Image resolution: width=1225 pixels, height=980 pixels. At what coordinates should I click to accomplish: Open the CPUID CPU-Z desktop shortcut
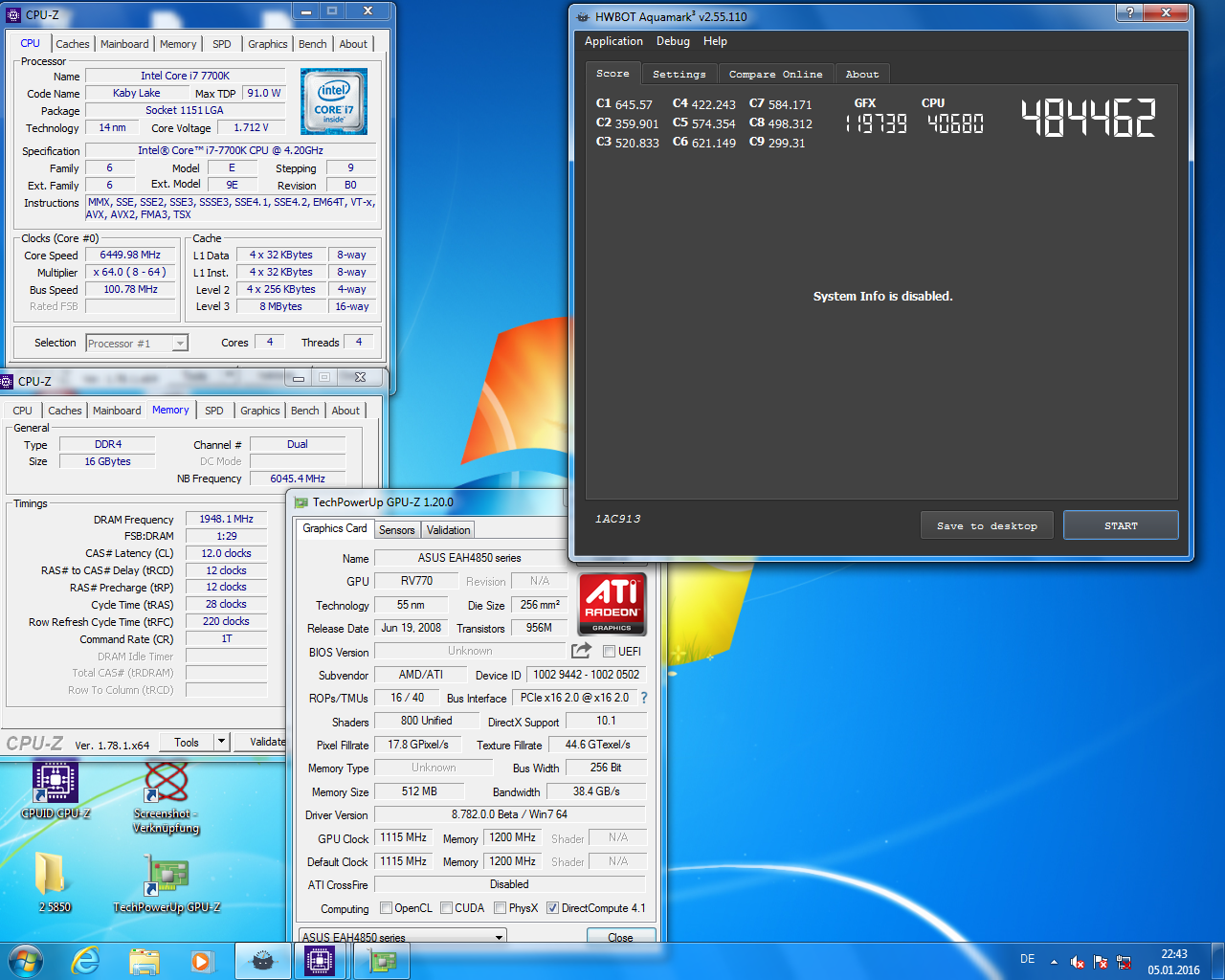pos(56,791)
